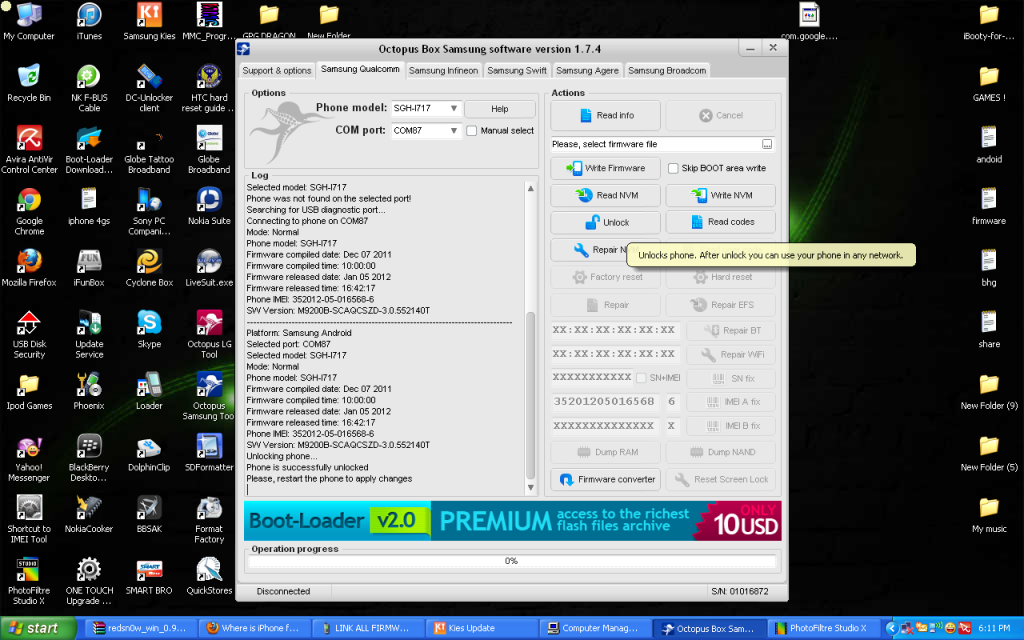Click the Write NVM button

[x=720, y=195]
